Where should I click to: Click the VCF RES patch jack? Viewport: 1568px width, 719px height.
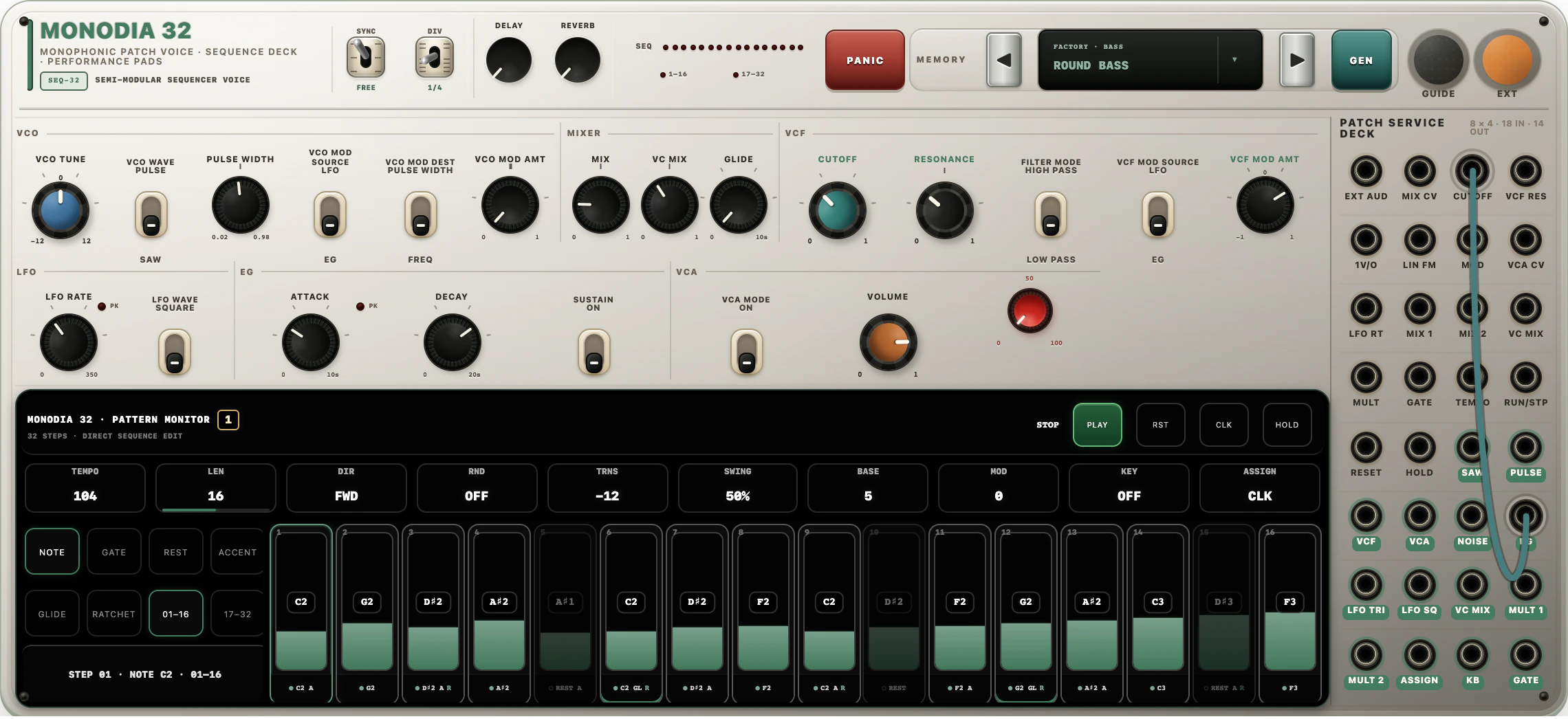click(1525, 170)
